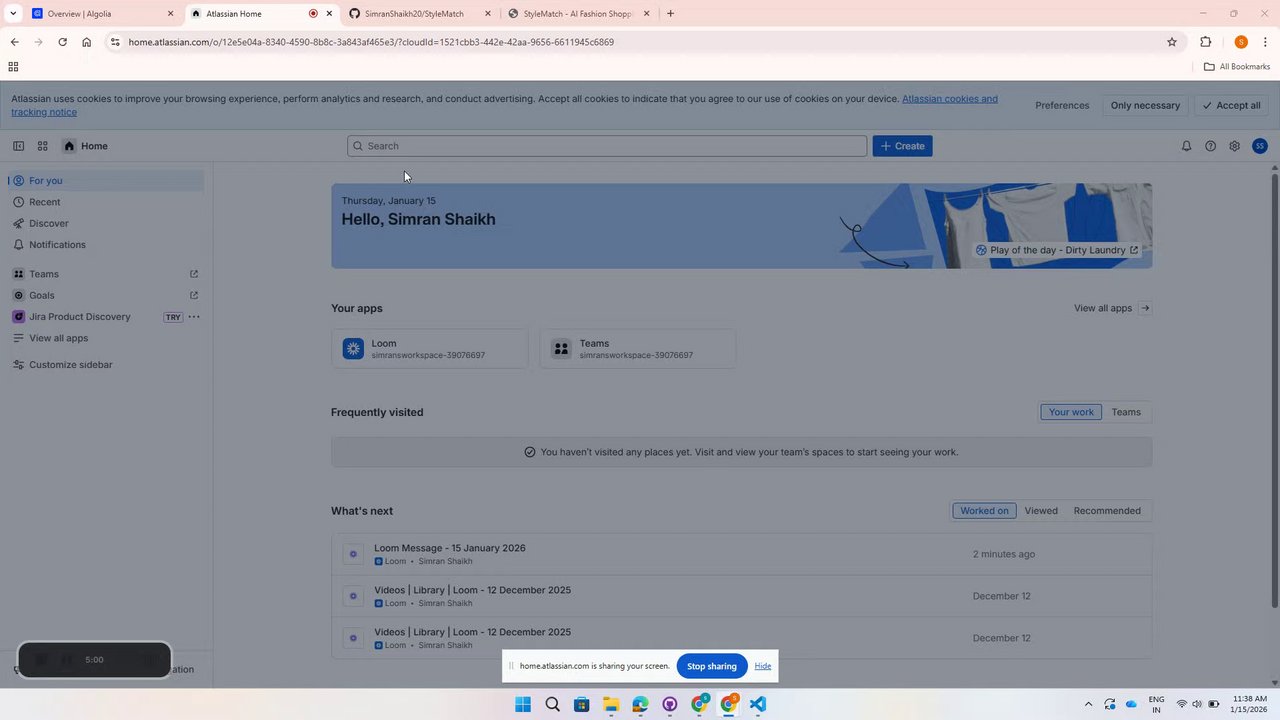Image resolution: width=1280 pixels, height=720 pixels.
Task: Select the Viewed filter
Action: (x=1041, y=511)
